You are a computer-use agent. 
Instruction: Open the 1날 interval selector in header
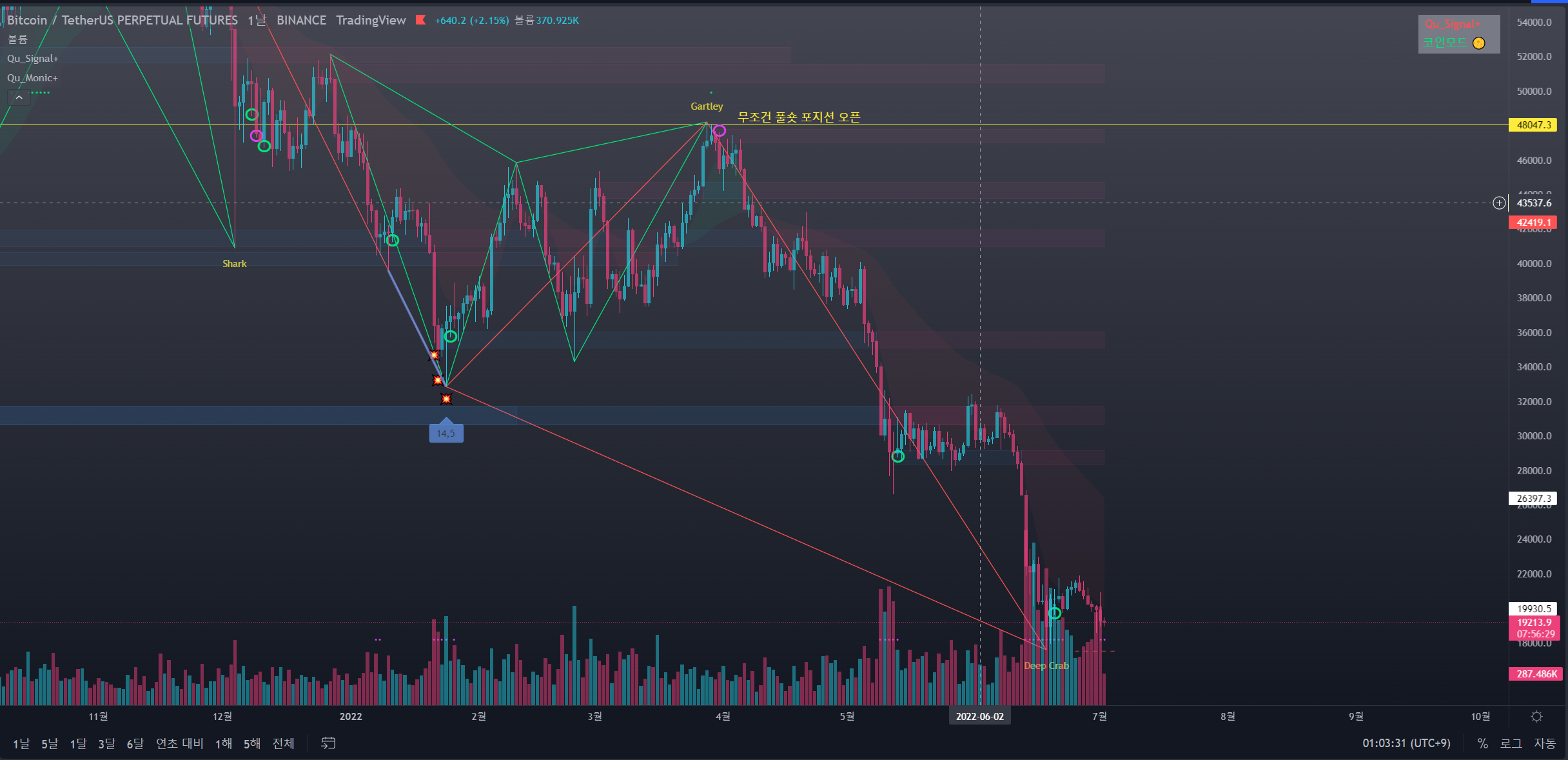pyautogui.click(x=257, y=20)
